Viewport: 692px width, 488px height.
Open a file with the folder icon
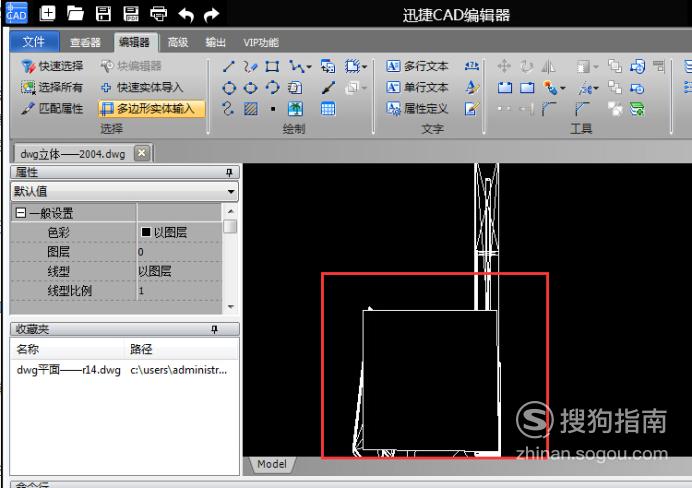[x=75, y=13]
